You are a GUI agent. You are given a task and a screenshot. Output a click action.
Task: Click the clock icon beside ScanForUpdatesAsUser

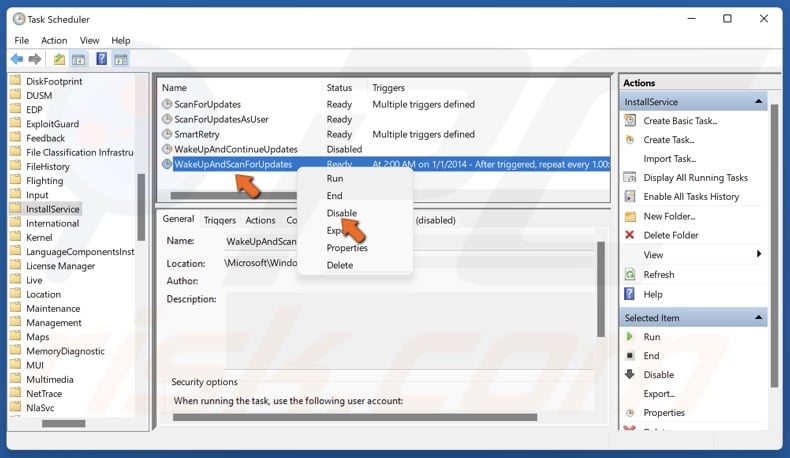coord(167,119)
